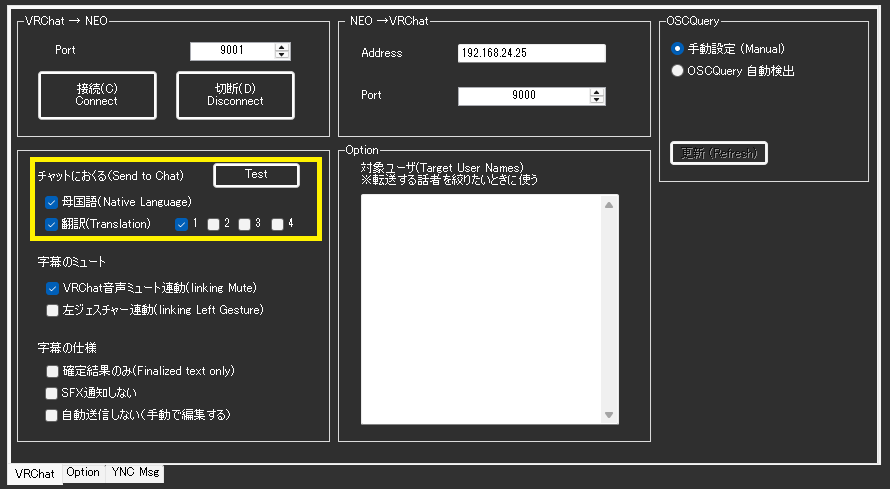Image resolution: width=890 pixels, height=489 pixels.
Task: Enable 確定結果のみ (Finalized text only)
Action: click(52, 372)
